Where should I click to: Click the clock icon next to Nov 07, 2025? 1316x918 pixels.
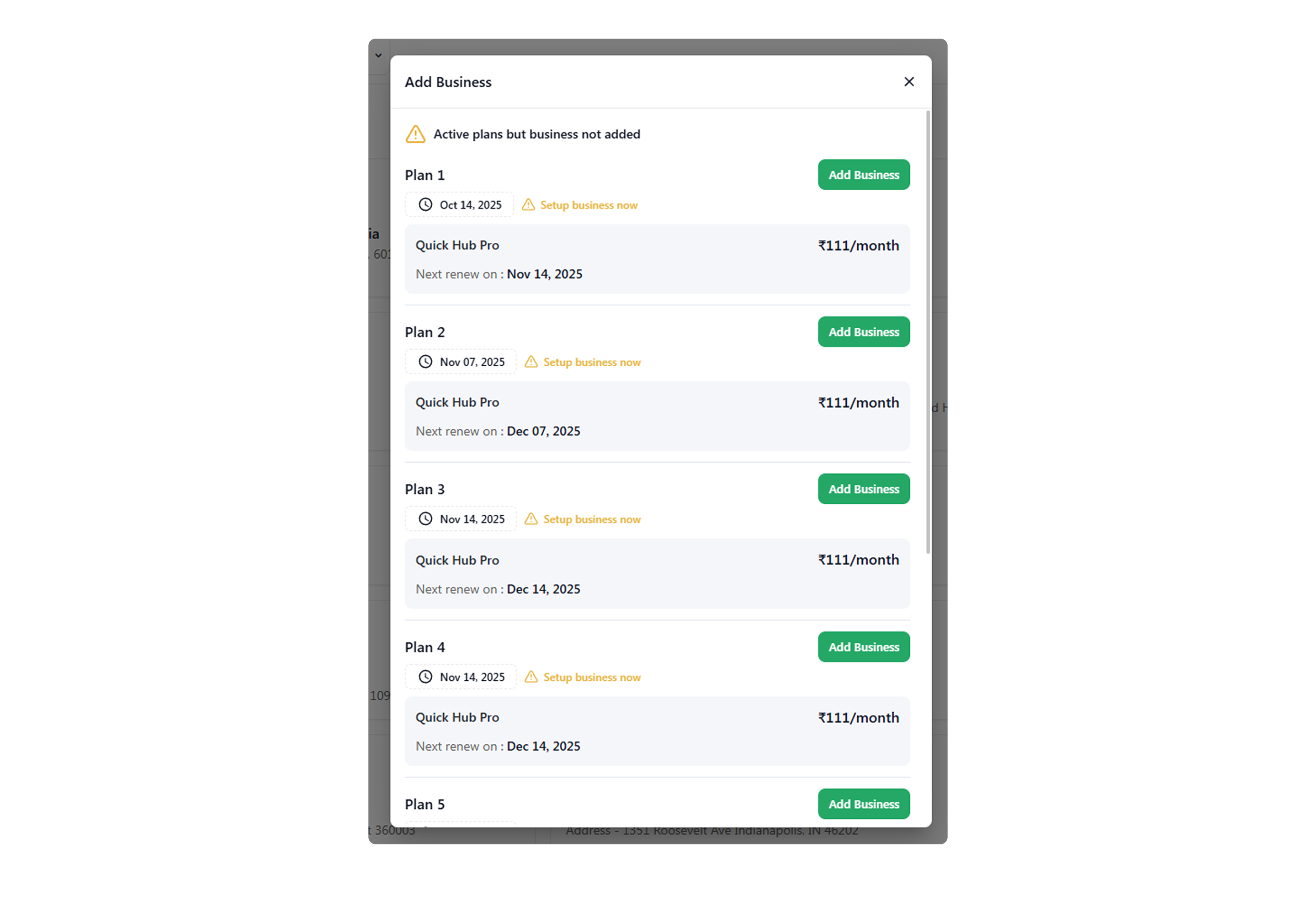point(425,362)
